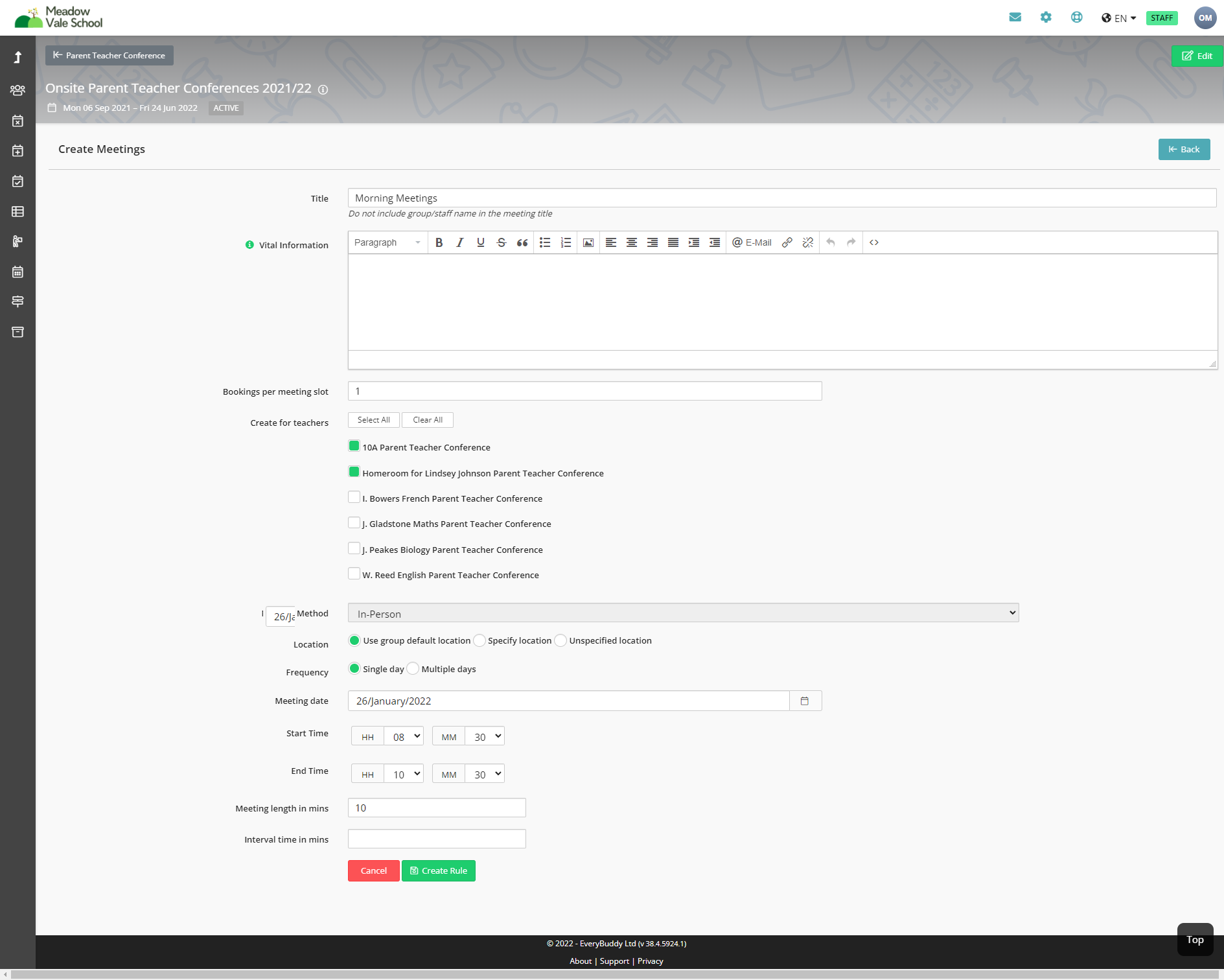Justify text in editor

click(673, 242)
